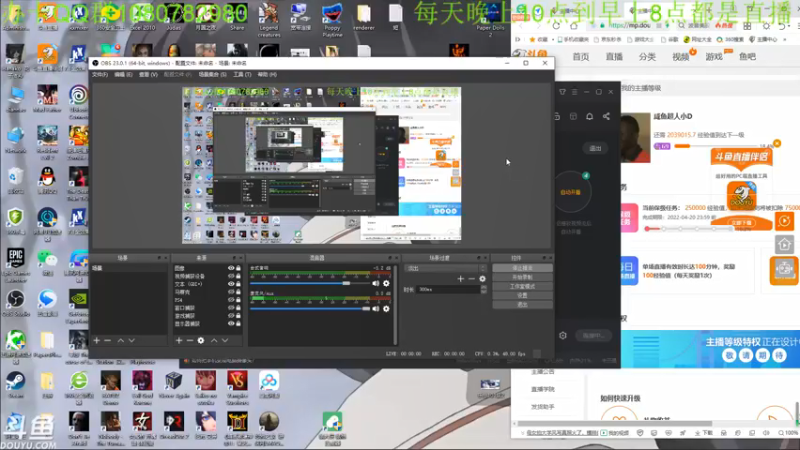800x450 pixels.
Task: Click the 停止推流 button in OBS controls
Action: (x=522, y=268)
